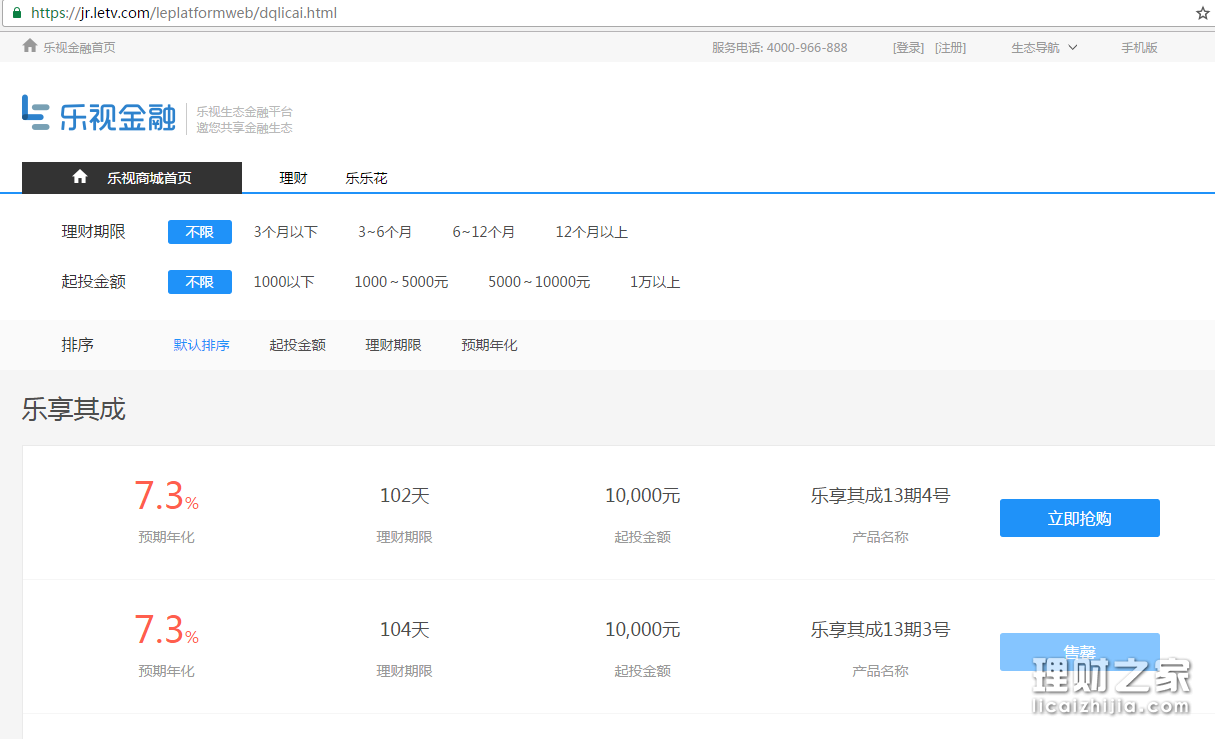This screenshot has width=1215, height=739.
Task: Click the 乐享其成 section heading
Action: 74,409
